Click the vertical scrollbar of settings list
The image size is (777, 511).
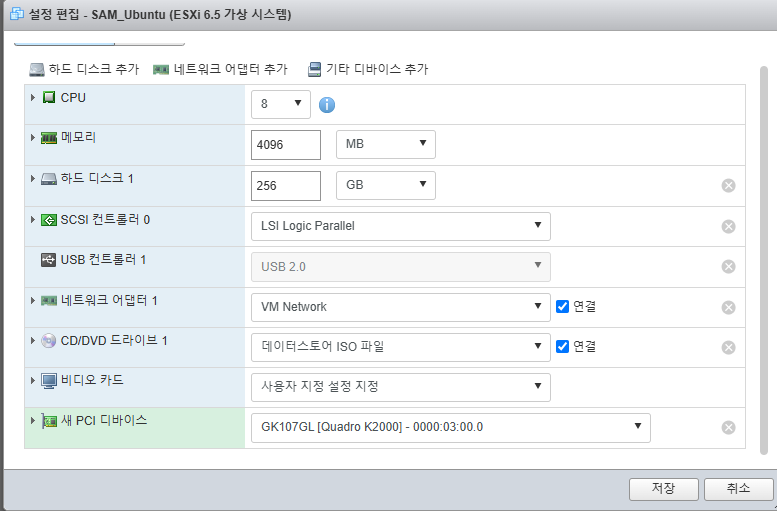764,260
